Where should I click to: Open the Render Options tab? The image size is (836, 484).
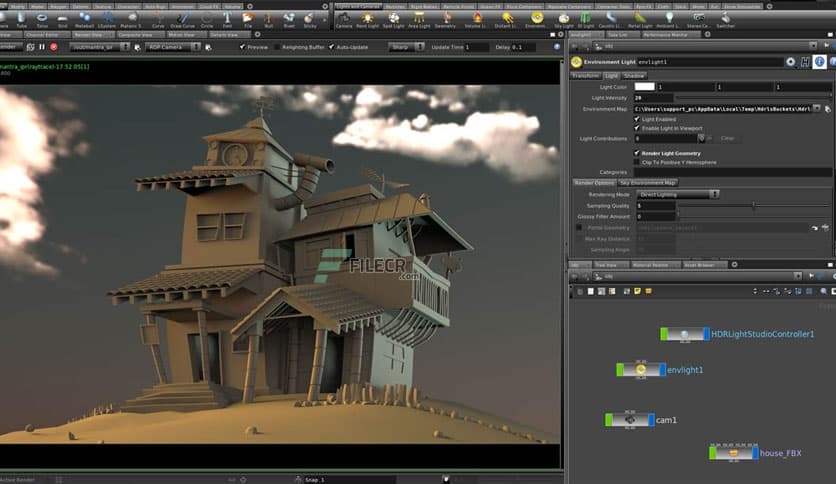[594, 182]
